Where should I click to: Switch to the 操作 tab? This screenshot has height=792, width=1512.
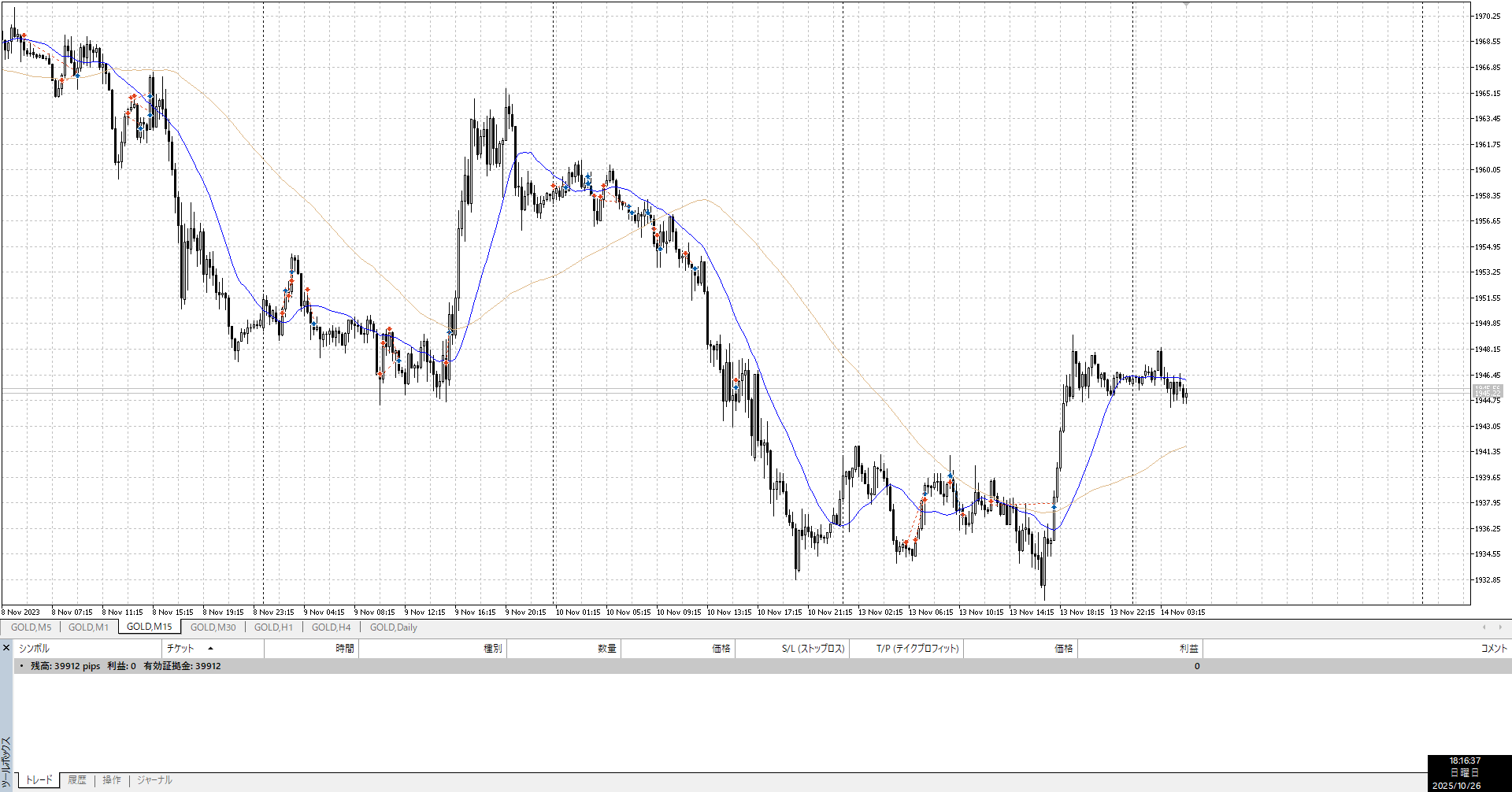(112, 780)
